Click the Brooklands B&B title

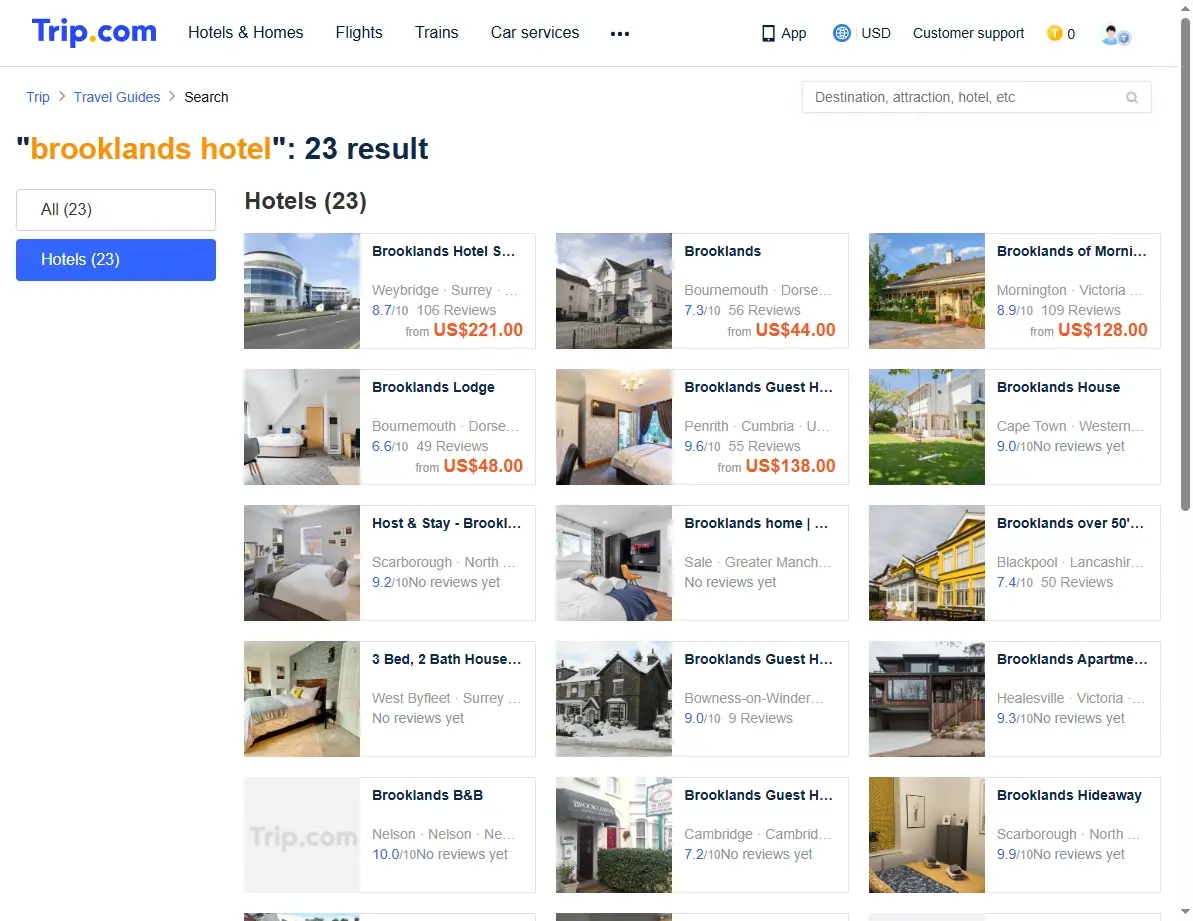[428, 795]
